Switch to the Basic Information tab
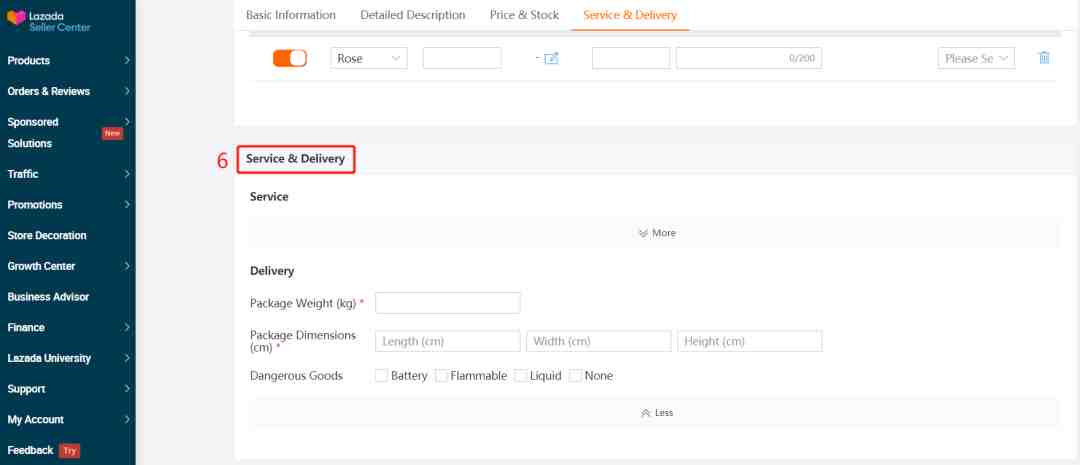The image size is (1080, 465). (x=291, y=15)
